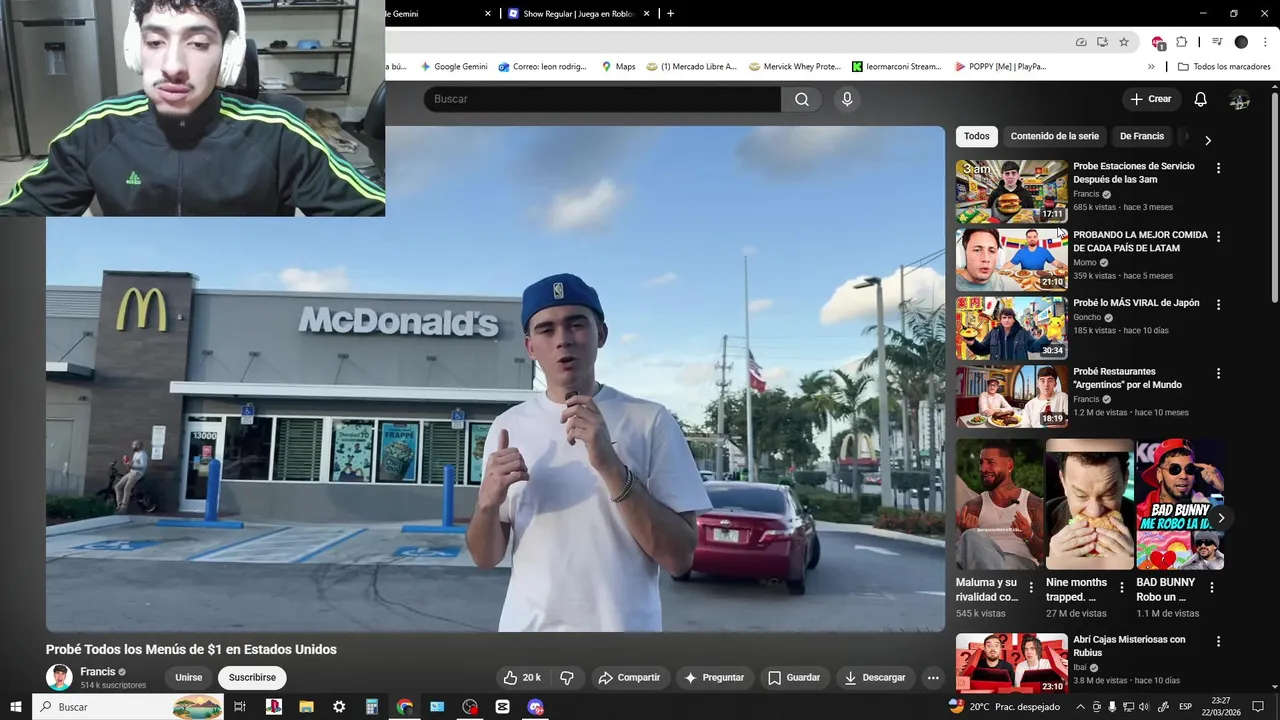This screenshot has width=1280, height=720.
Task: Click in the YouTube Buscar search field
Action: click(x=603, y=99)
